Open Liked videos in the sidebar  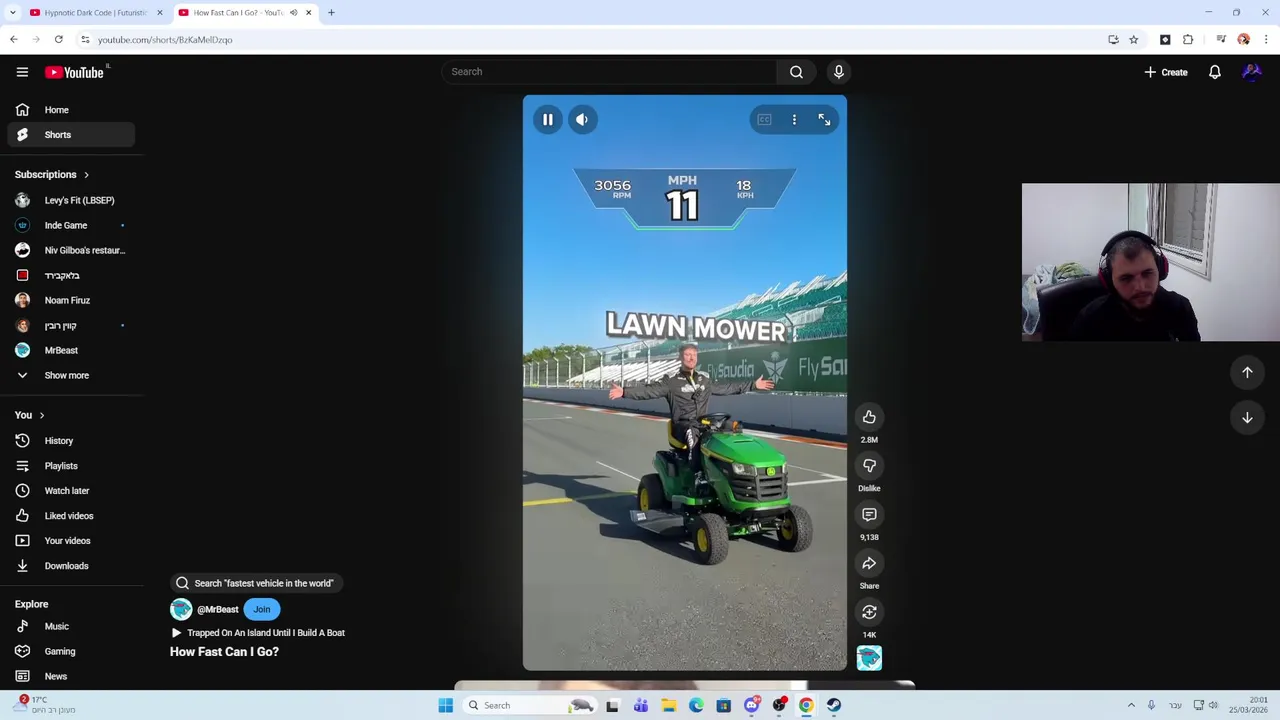[x=70, y=516]
